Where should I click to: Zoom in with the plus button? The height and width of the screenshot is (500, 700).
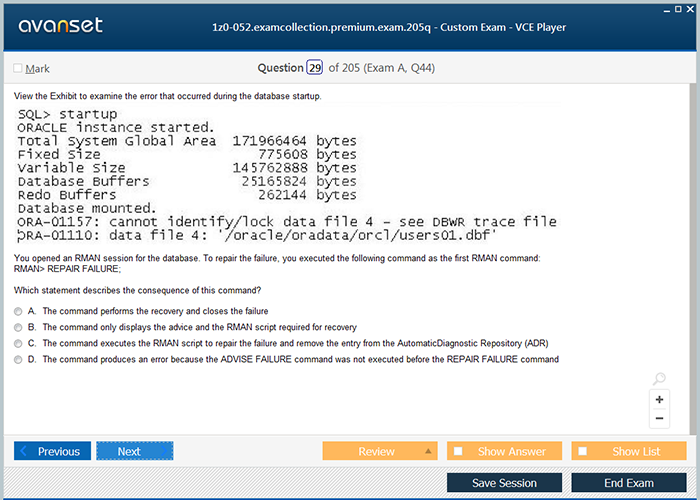(659, 399)
